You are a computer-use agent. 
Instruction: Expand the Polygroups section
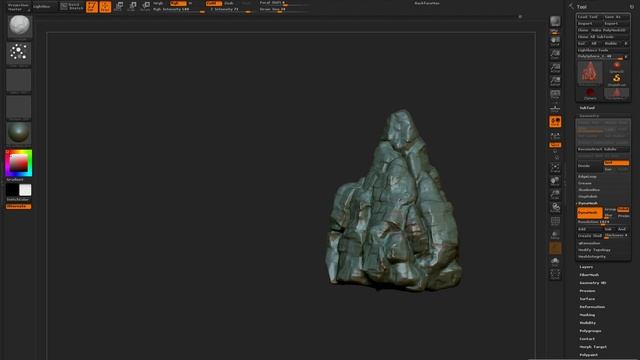(x=590, y=331)
